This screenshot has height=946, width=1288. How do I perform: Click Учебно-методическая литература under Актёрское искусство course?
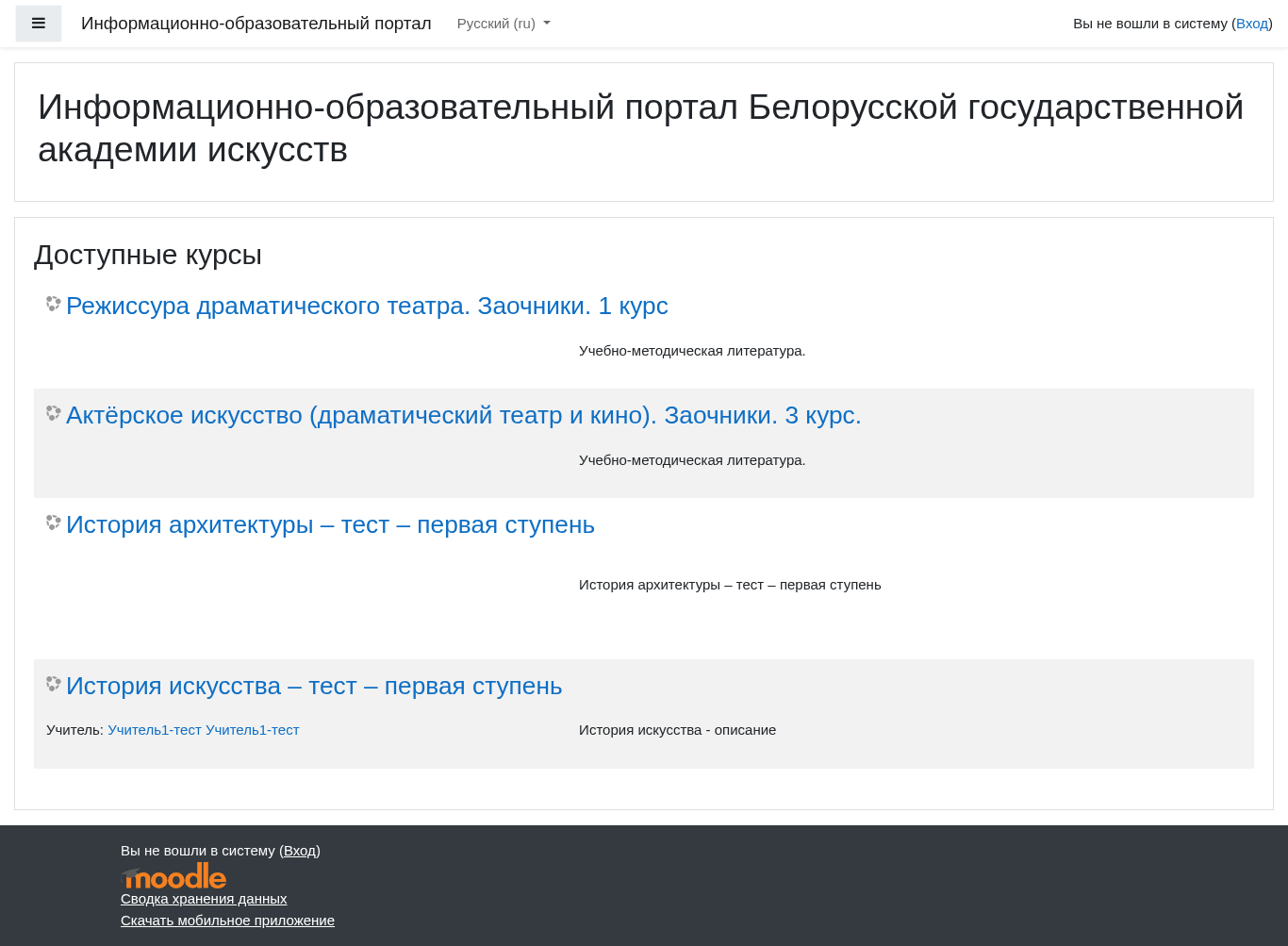coord(692,460)
